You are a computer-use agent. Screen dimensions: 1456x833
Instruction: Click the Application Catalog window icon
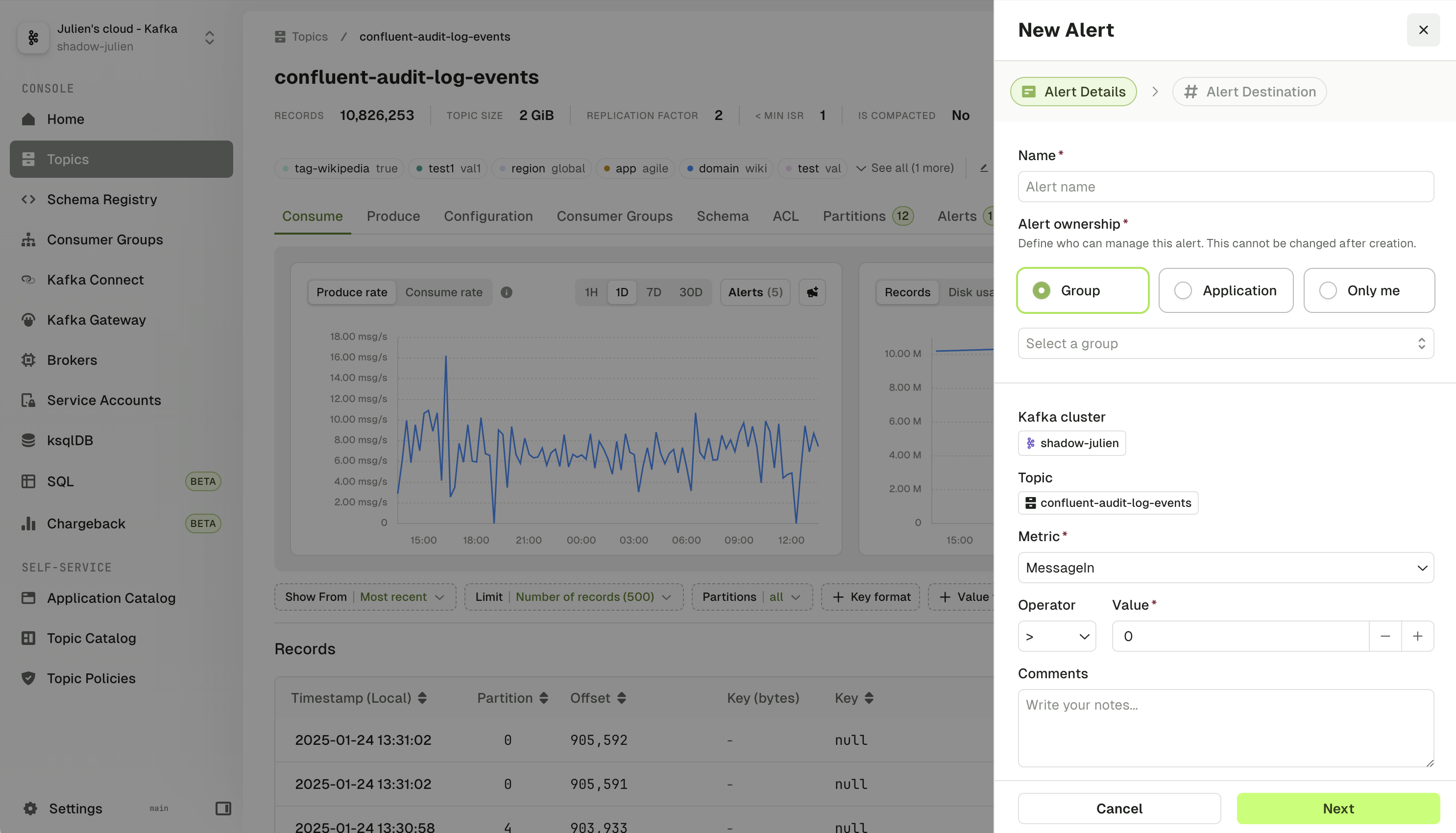pos(28,598)
